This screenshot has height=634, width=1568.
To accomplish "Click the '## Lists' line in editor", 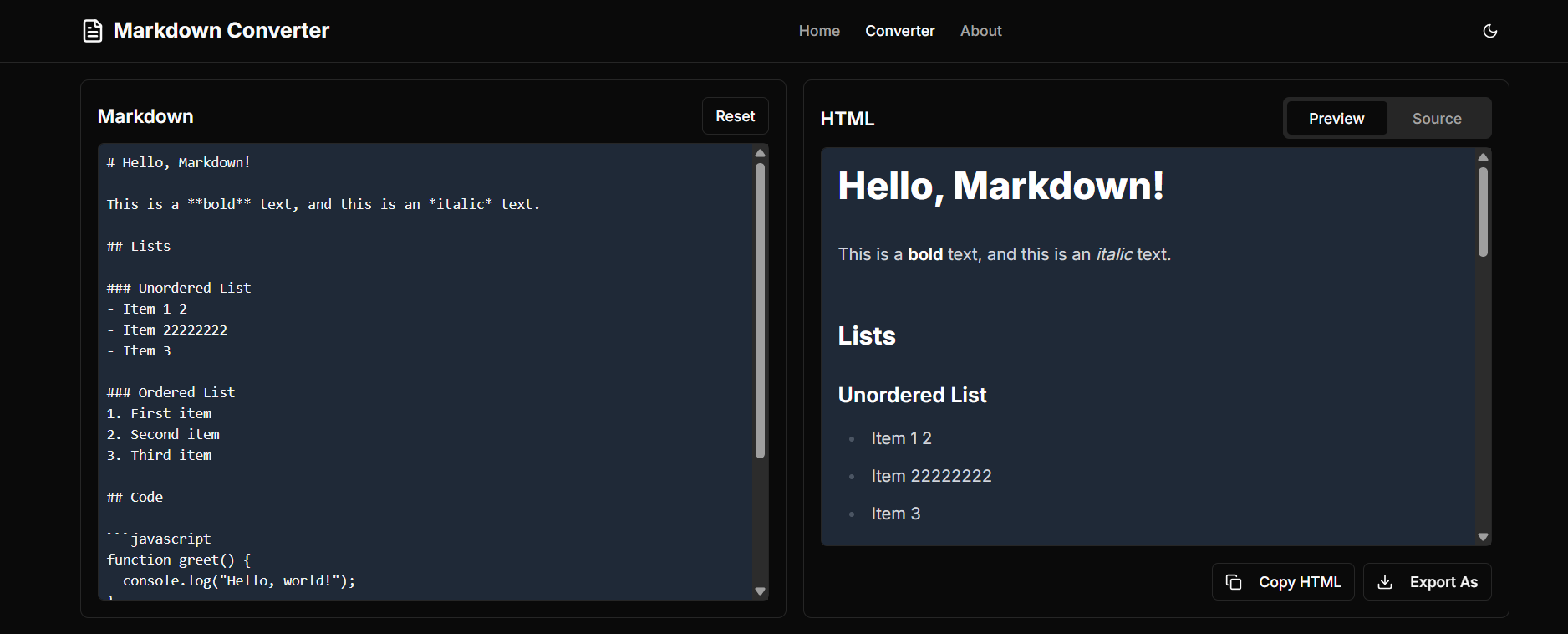I will [139, 246].
